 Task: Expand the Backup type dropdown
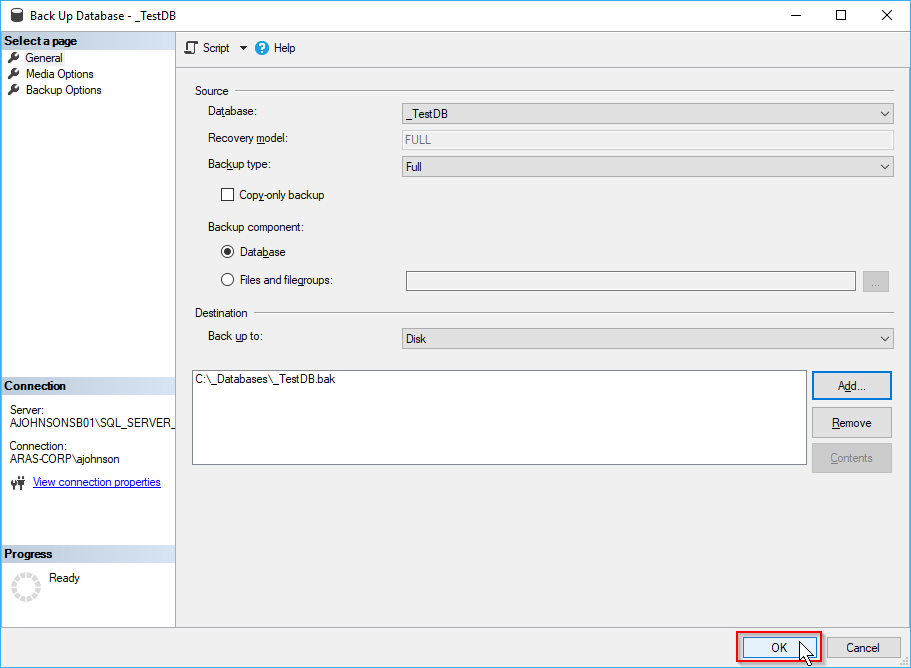coord(647,167)
